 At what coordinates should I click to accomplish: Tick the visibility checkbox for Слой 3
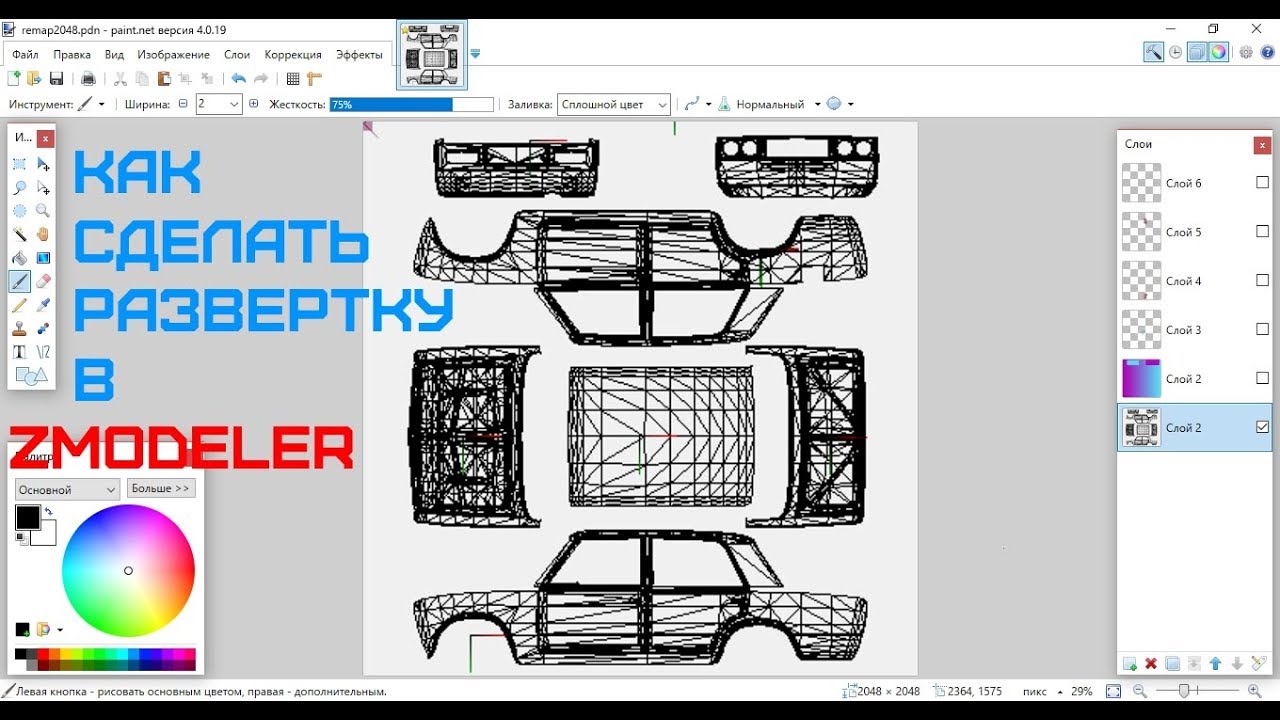point(1262,330)
